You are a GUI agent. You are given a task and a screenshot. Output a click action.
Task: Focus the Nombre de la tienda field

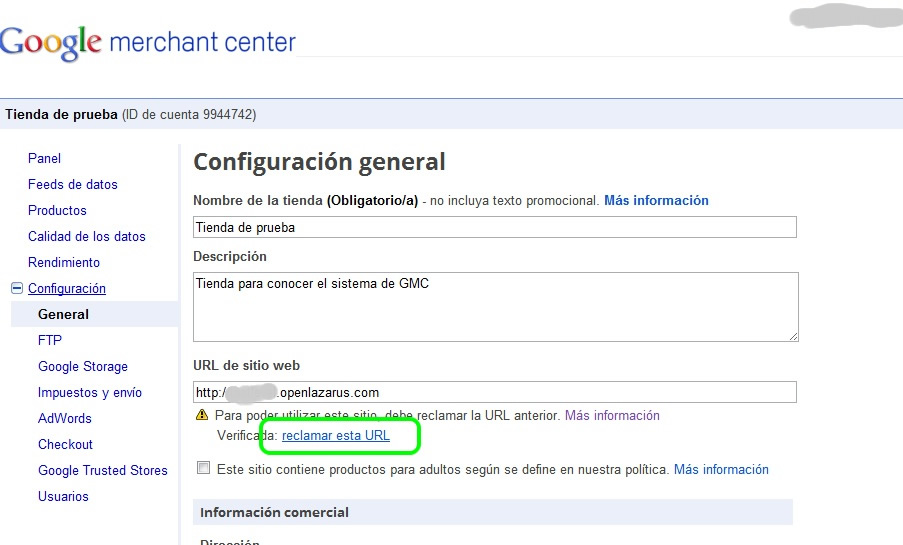pyautogui.click(x=495, y=227)
